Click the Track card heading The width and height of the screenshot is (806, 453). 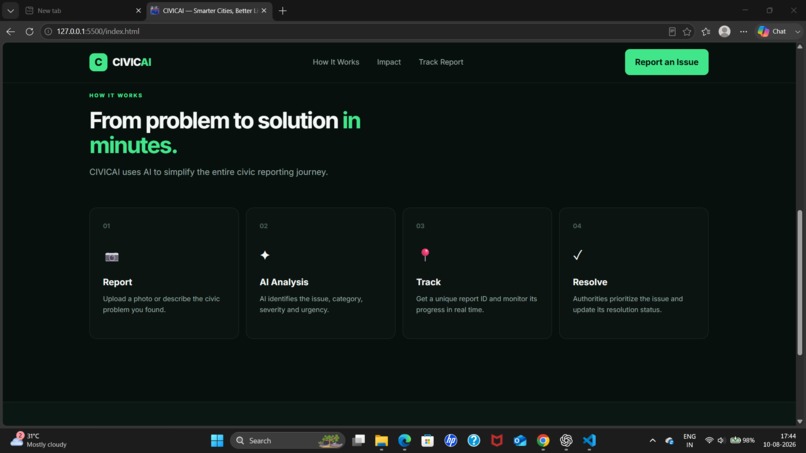(x=428, y=282)
